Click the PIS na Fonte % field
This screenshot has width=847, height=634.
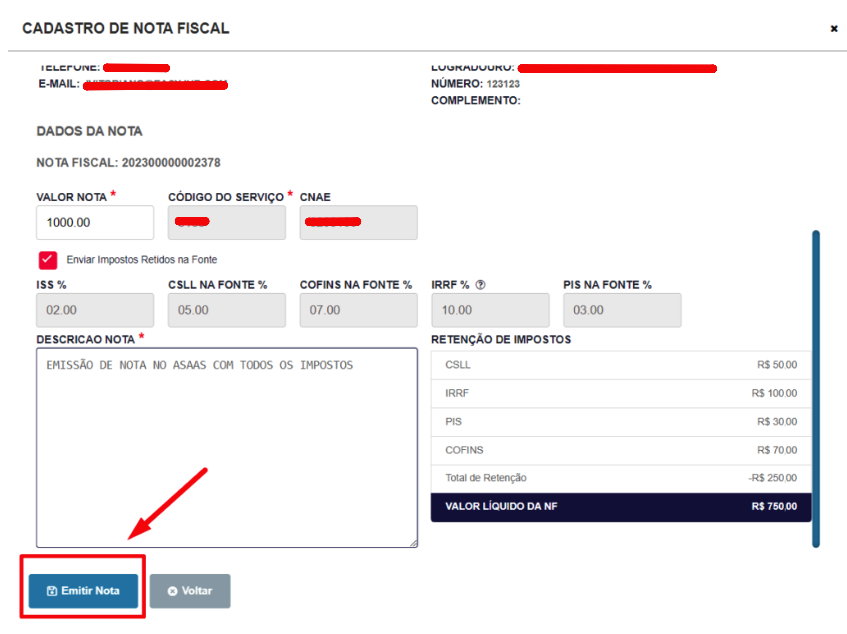(x=622, y=310)
